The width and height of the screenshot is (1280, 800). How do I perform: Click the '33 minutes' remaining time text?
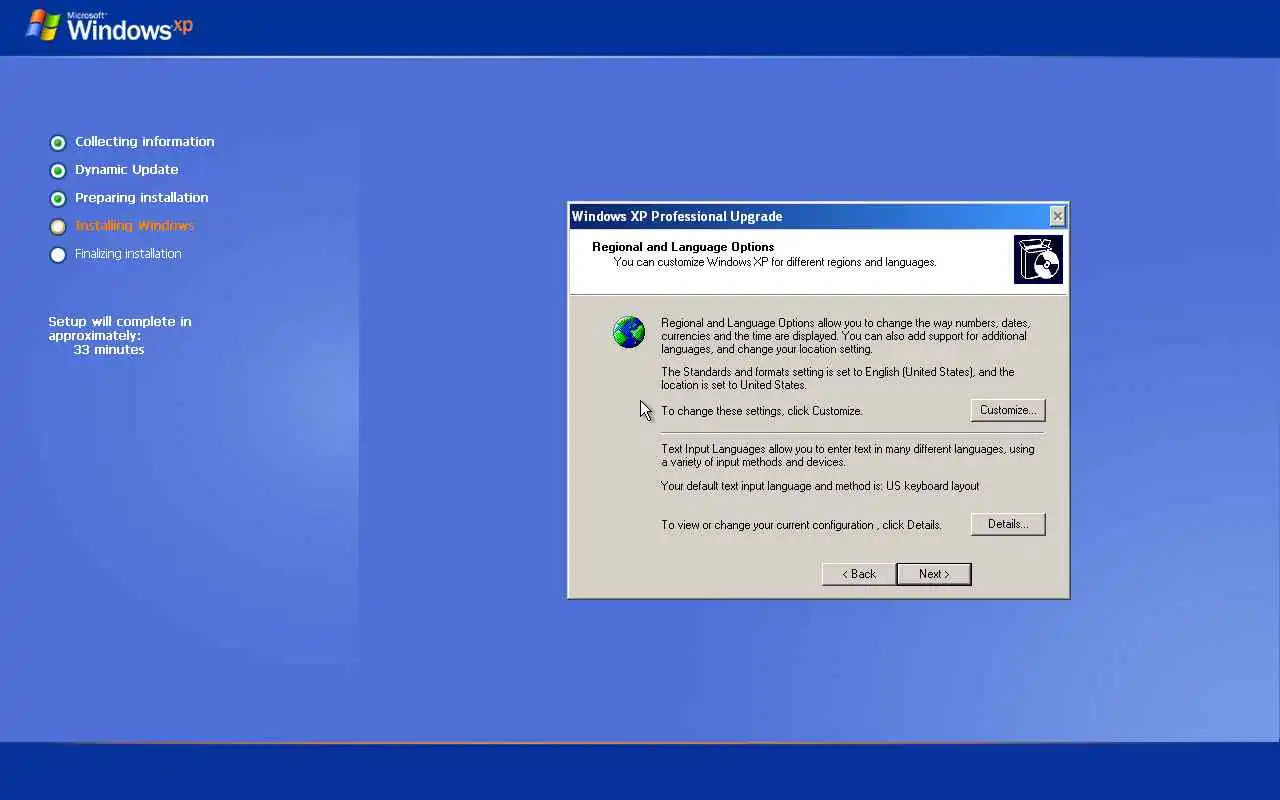click(x=109, y=350)
